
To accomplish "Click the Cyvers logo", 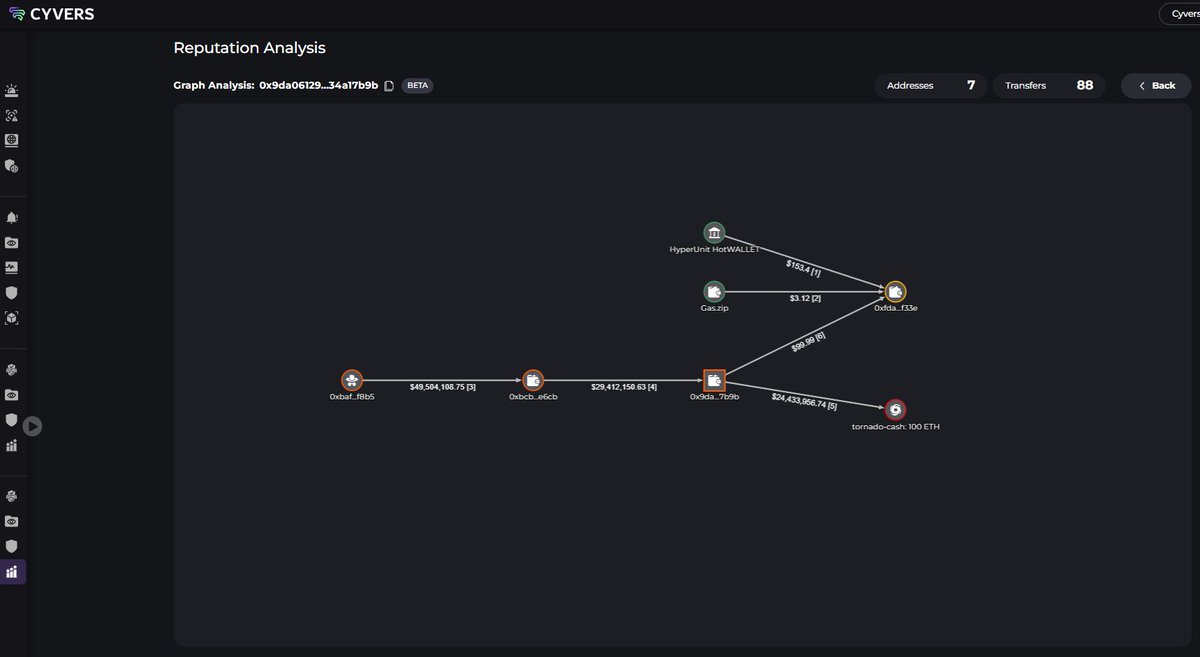I will 50,14.
